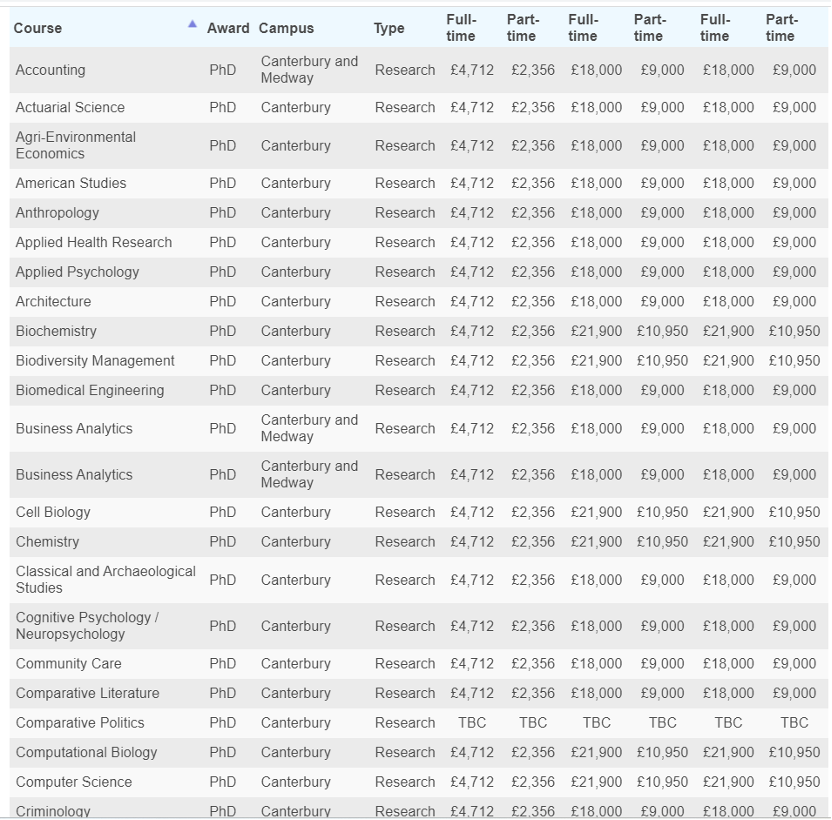Select the Architecture course name
Image resolution: width=832 pixels, height=820 pixels.
pos(53,301)
